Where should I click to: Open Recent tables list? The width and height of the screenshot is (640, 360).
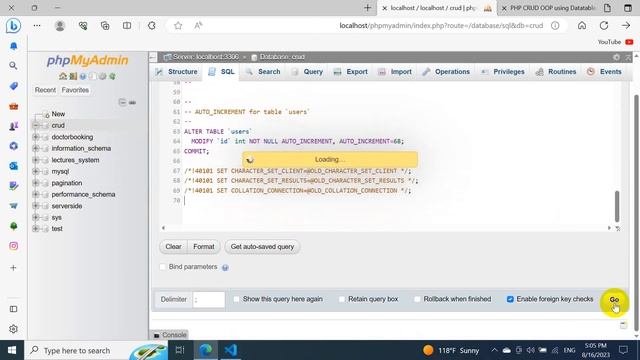(x=45, y=90)
